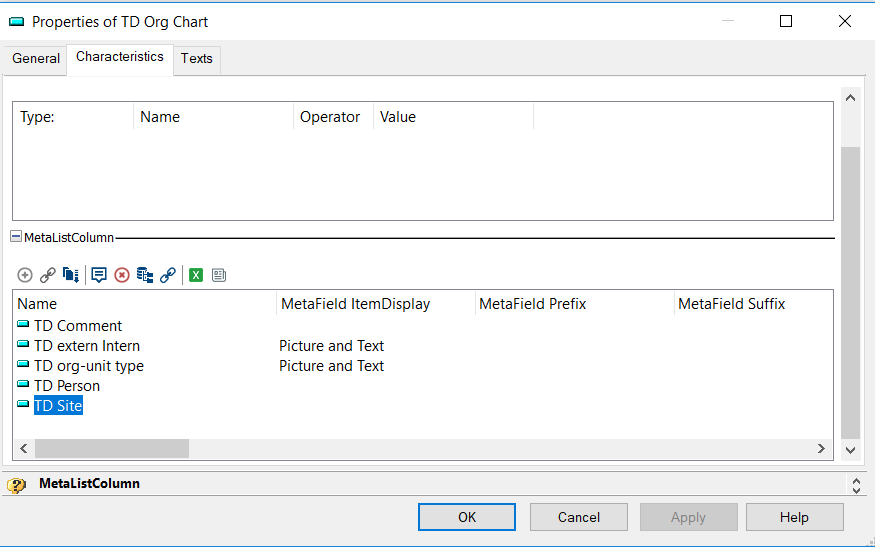Click the blue link icon in toolbar
Viewport: 875px width, 547px height.
[168, 275]
